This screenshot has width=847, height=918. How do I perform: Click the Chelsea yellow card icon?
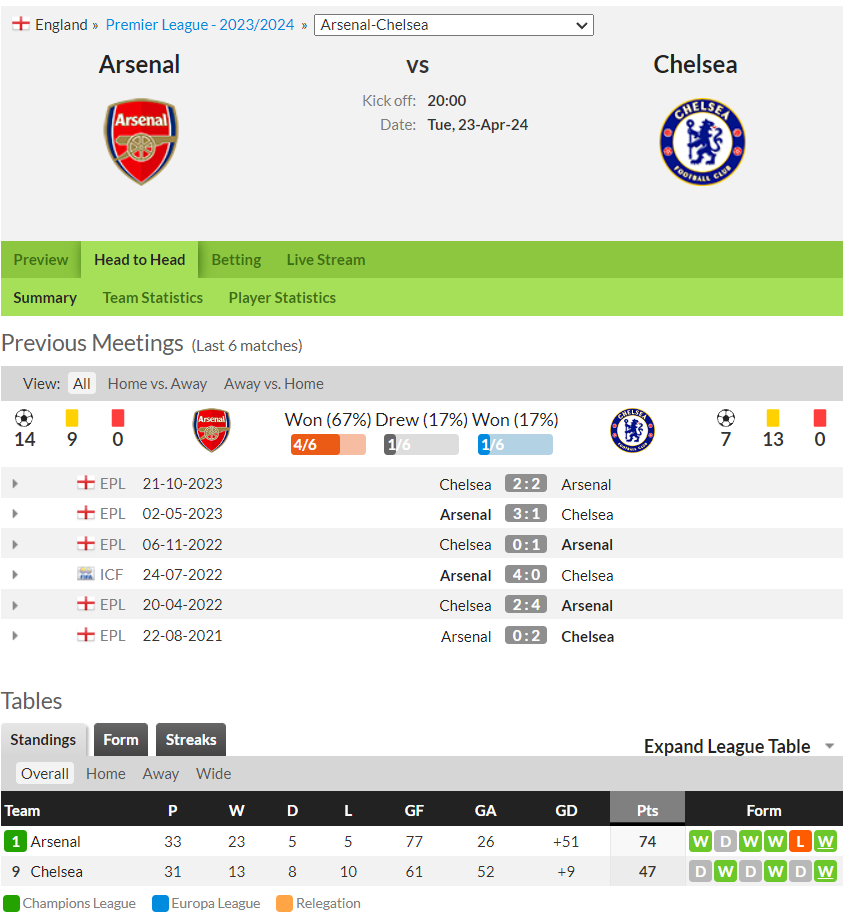(x=773, y=418)
